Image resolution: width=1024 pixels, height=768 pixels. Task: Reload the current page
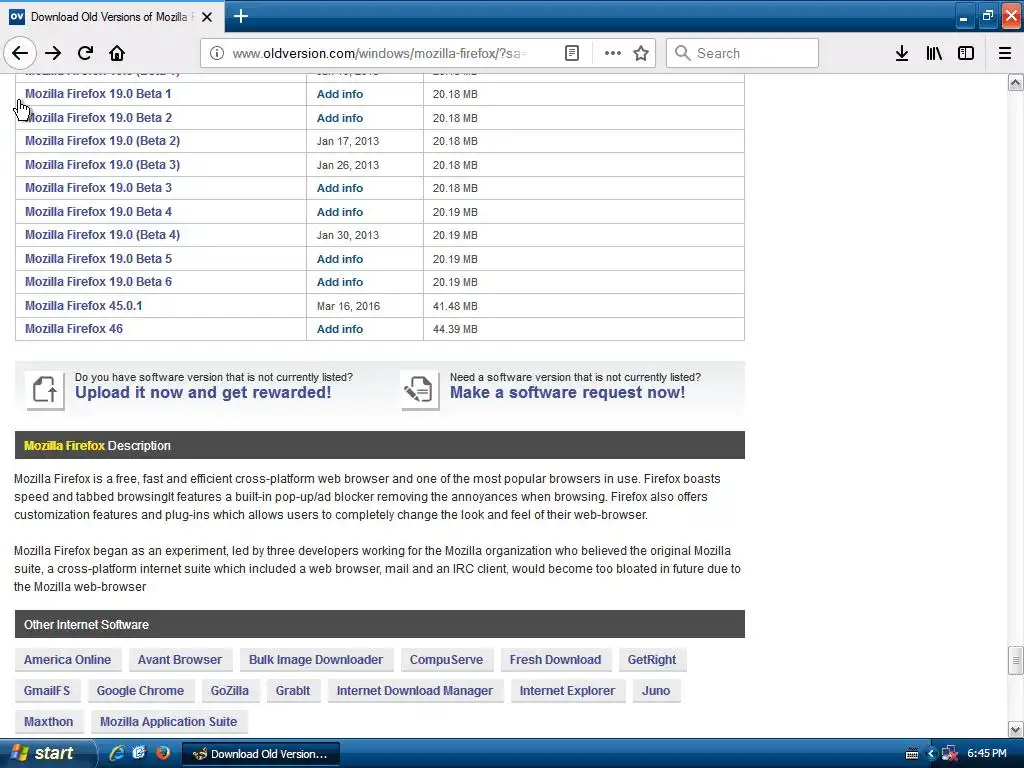tap(85, 53)
